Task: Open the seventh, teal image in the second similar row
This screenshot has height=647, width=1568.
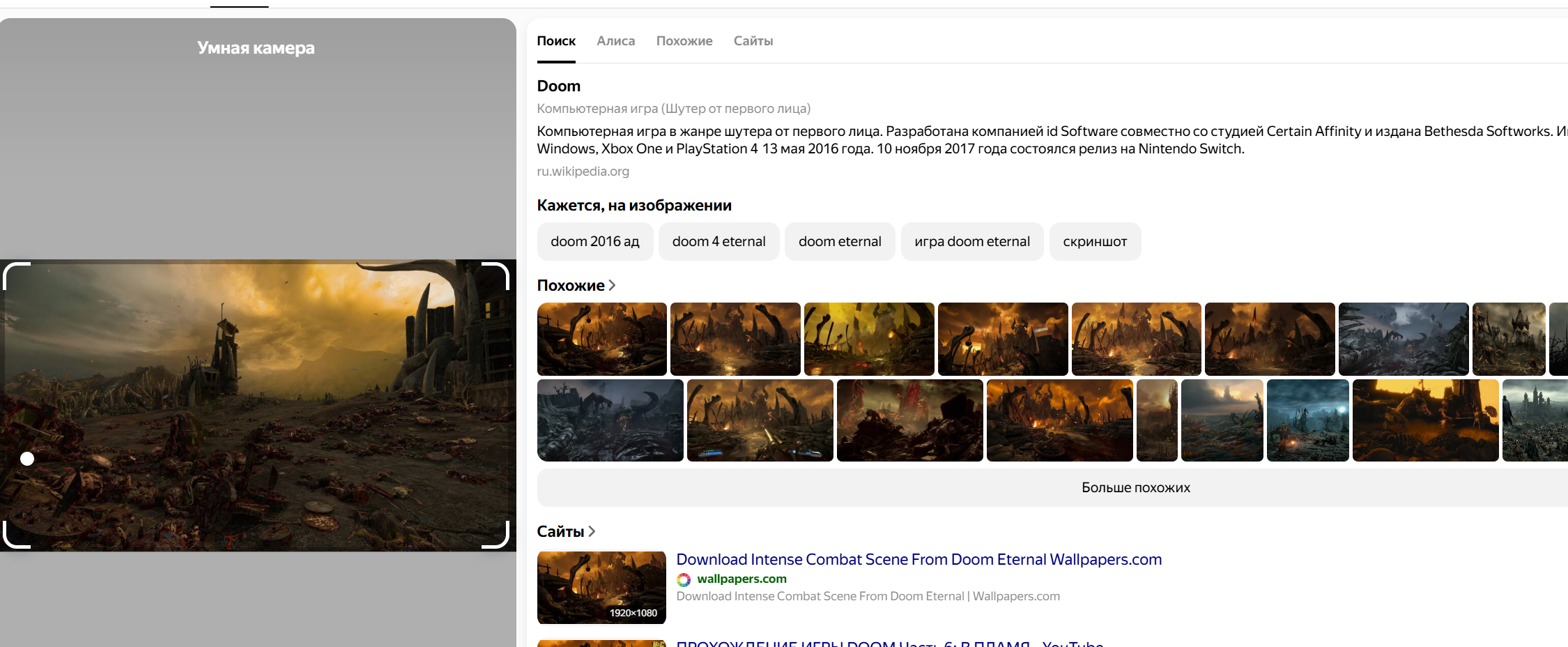Action: tap(1308, 420)
